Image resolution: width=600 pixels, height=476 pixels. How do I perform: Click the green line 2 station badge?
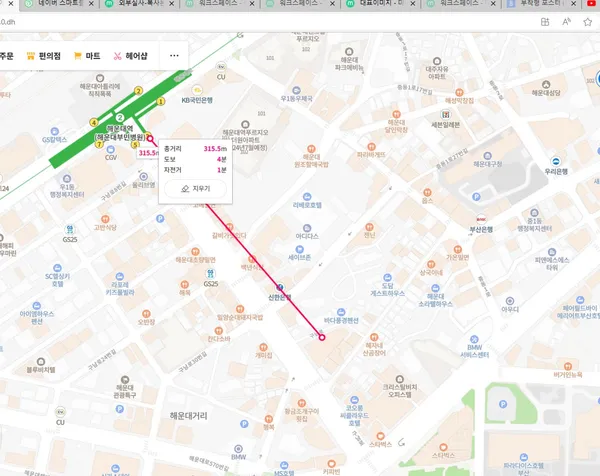[120, 117]
